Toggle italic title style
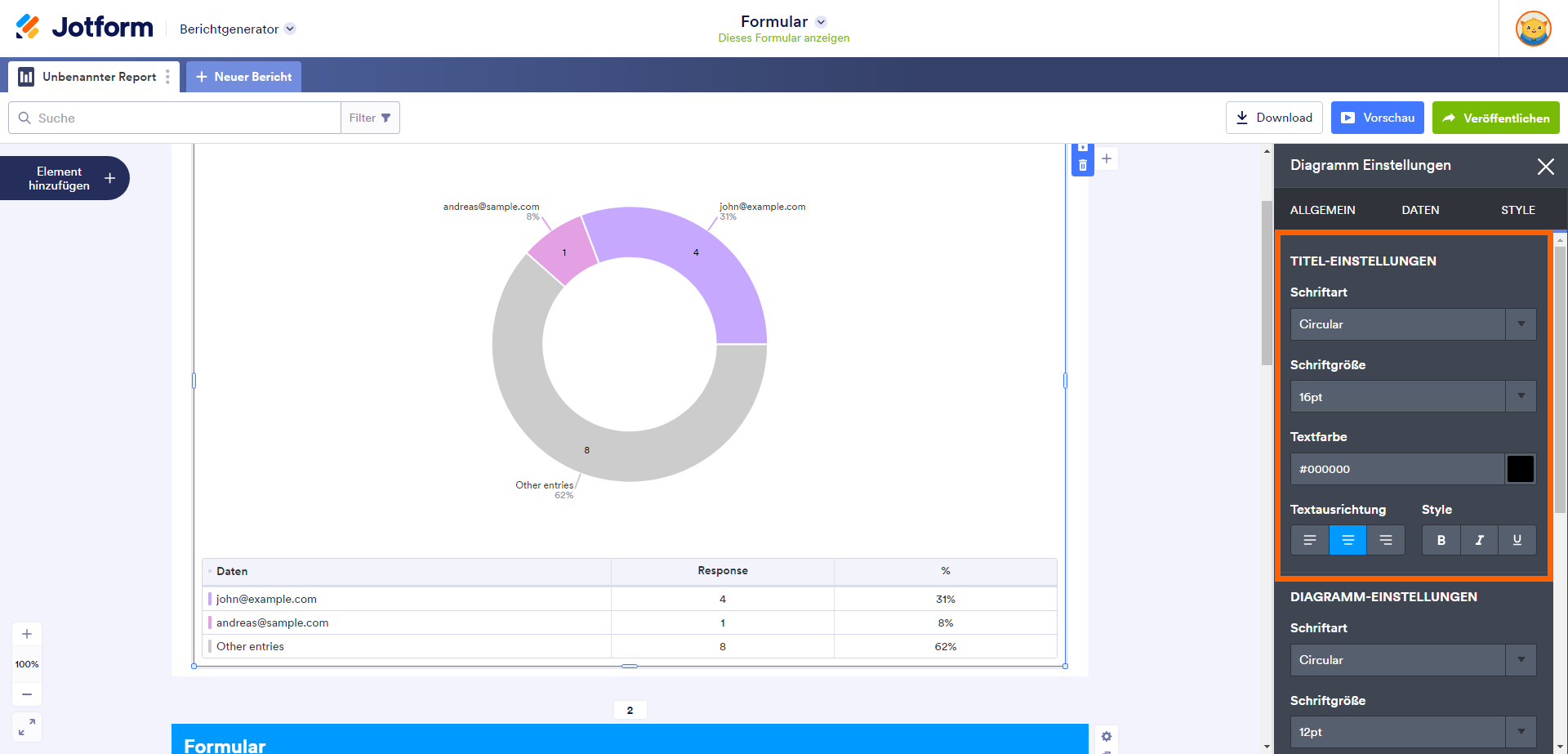Image resolution: width=1568 pixels, height=754 pixels. coord(1479,540)
